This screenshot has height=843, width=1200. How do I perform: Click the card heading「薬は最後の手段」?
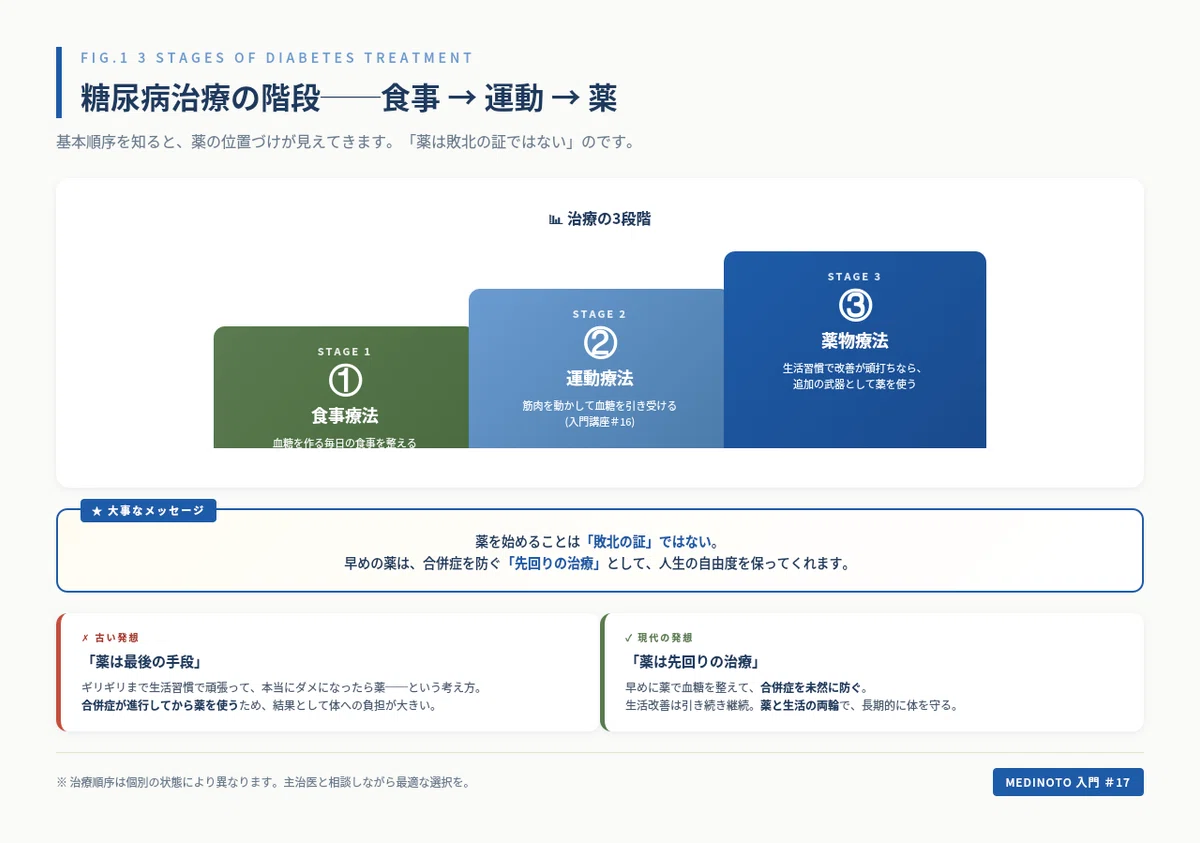[145, 662]
